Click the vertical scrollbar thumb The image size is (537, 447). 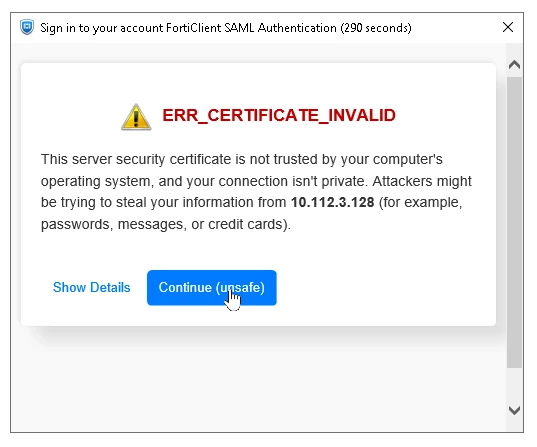tap(514, 222)
